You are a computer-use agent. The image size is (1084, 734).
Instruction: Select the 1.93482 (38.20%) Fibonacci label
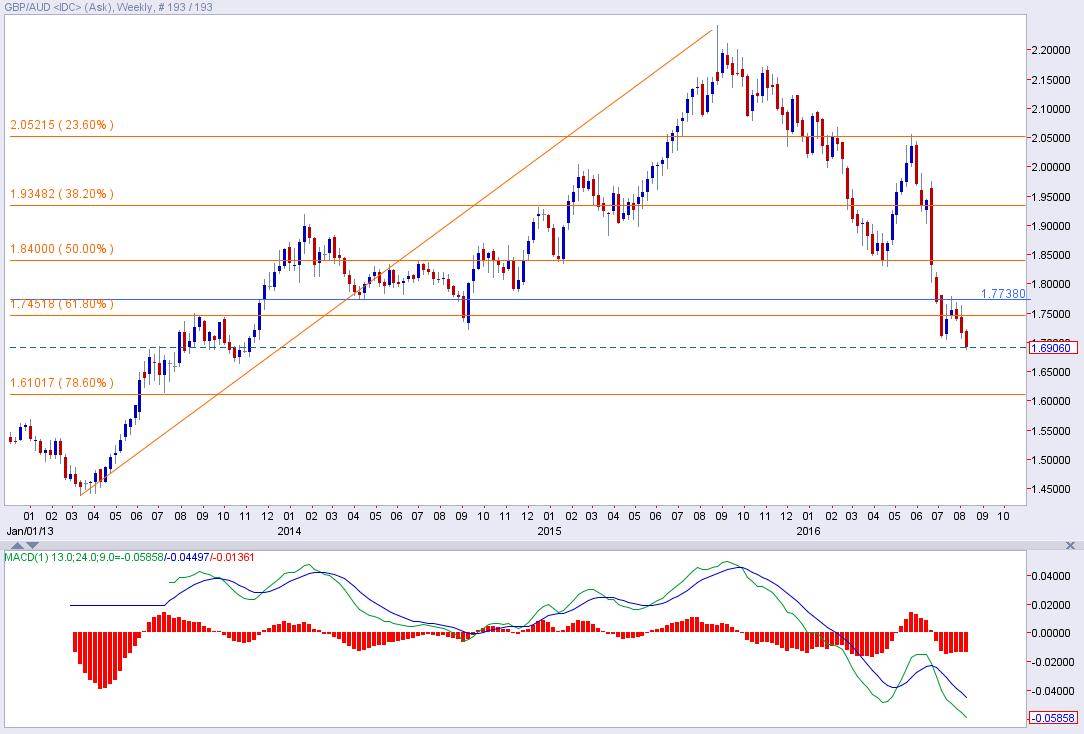coord(62,194)
